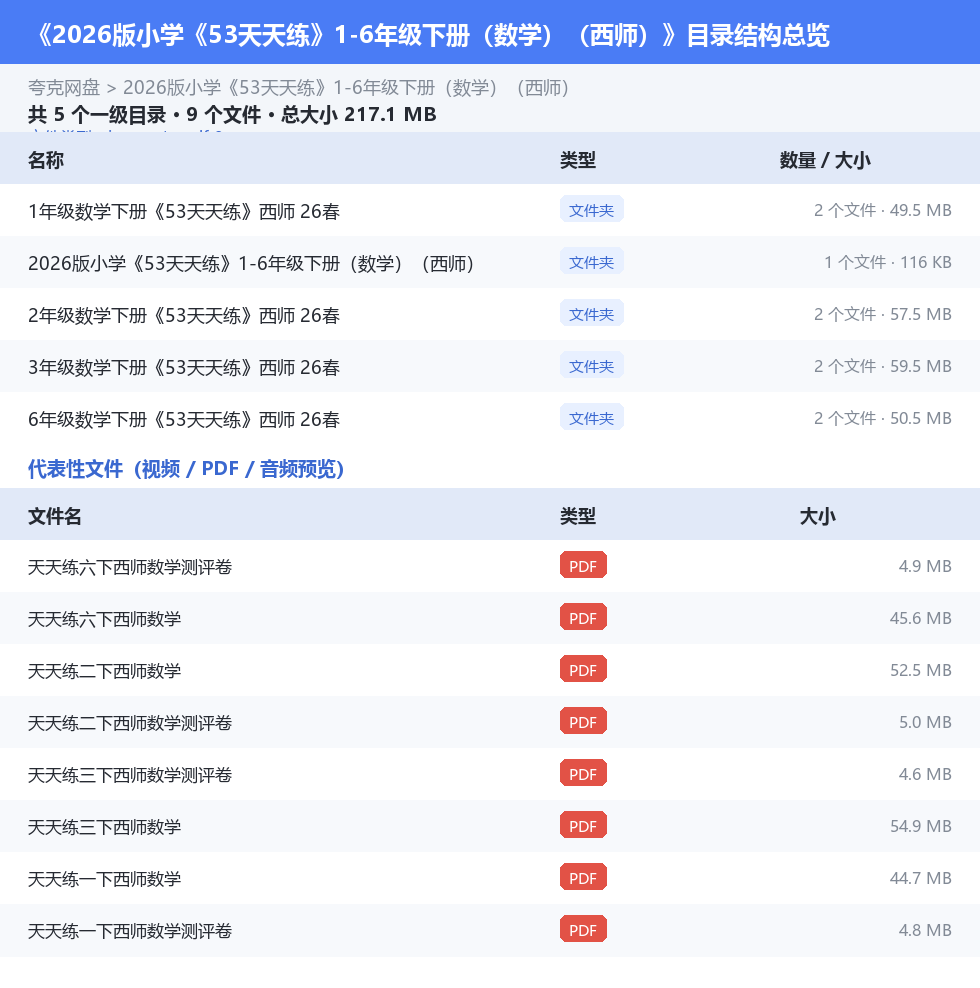Click PDF badge for 天天练六下西师数学 45.6 MB
Image resolution: width=980 pixels, height=988 pixels.
click(584, 618)
